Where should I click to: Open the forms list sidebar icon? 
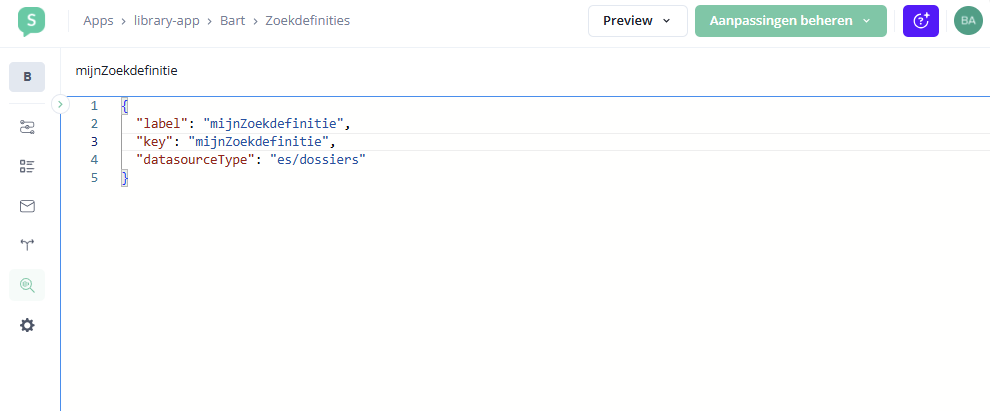click(x=27, y=167)
